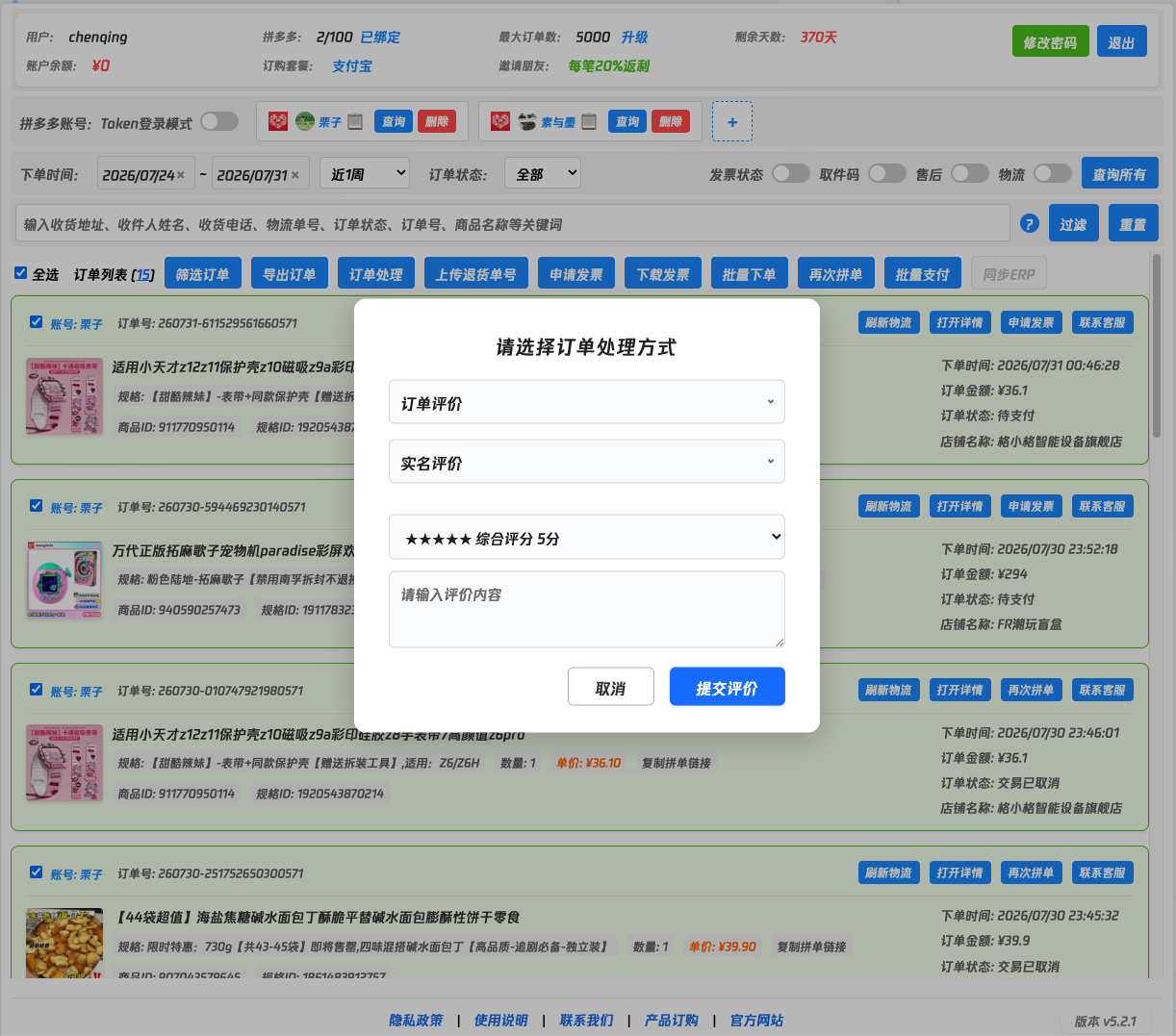Uncheck the 全选 checkbox
The width and height of the screenshot is (1176, 1036).
click(20, 273)
